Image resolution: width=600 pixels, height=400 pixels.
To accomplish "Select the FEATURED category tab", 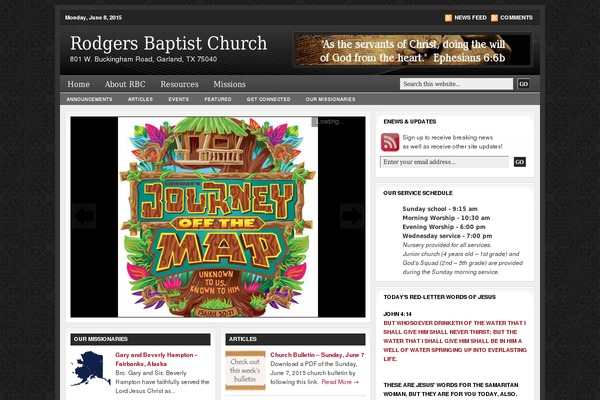I will 218,99.
